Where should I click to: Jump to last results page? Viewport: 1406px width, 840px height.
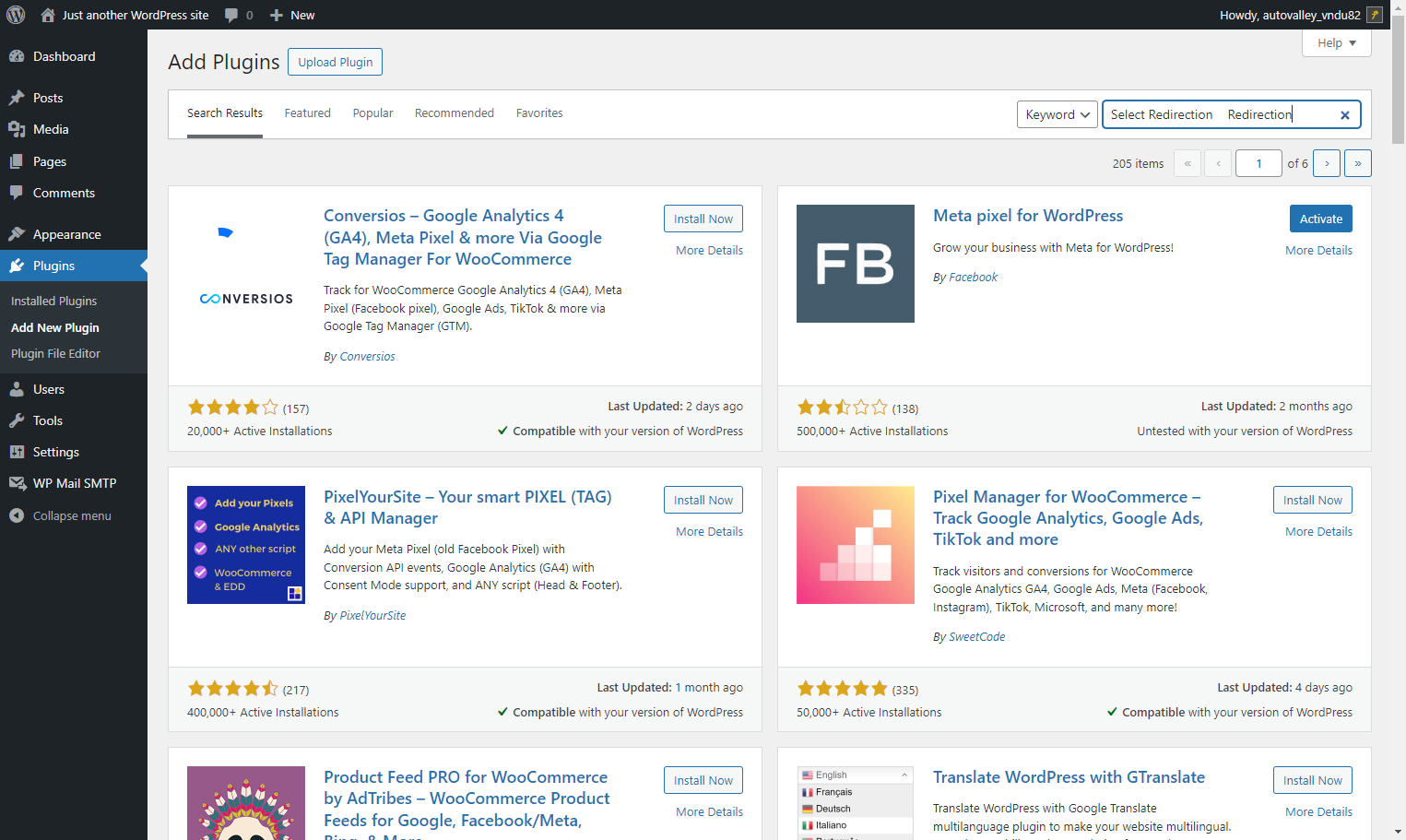pos(1358,163)
